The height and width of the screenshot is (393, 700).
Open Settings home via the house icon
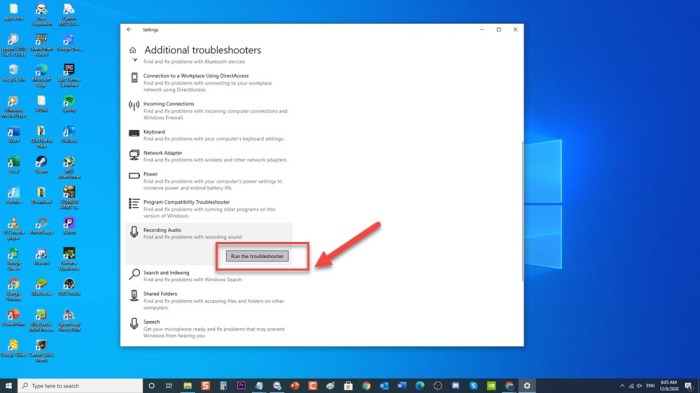[x=133, y=50]
